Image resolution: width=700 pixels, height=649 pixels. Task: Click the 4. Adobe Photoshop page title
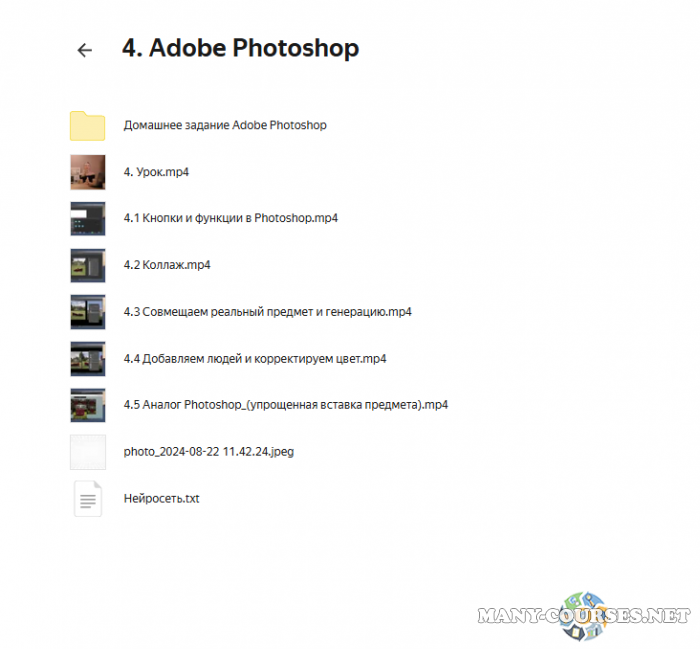(240, 48)
